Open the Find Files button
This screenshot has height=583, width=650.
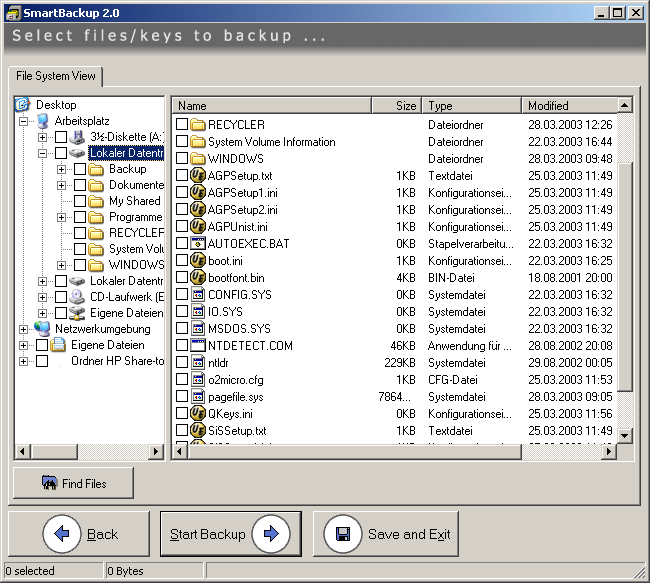coord(73,483)
